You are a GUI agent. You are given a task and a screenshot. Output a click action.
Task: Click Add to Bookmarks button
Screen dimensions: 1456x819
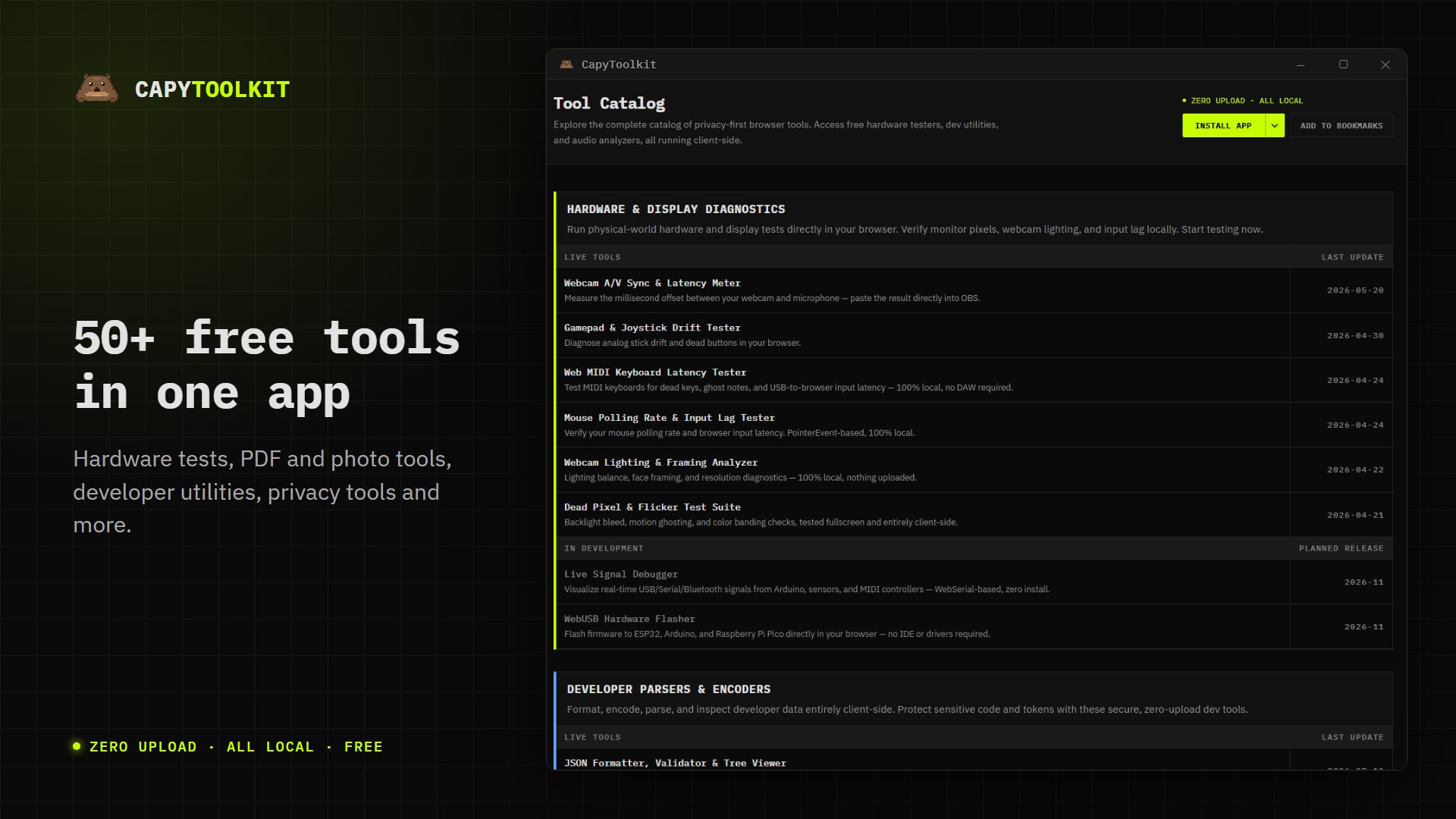[x=1341, y=126]
